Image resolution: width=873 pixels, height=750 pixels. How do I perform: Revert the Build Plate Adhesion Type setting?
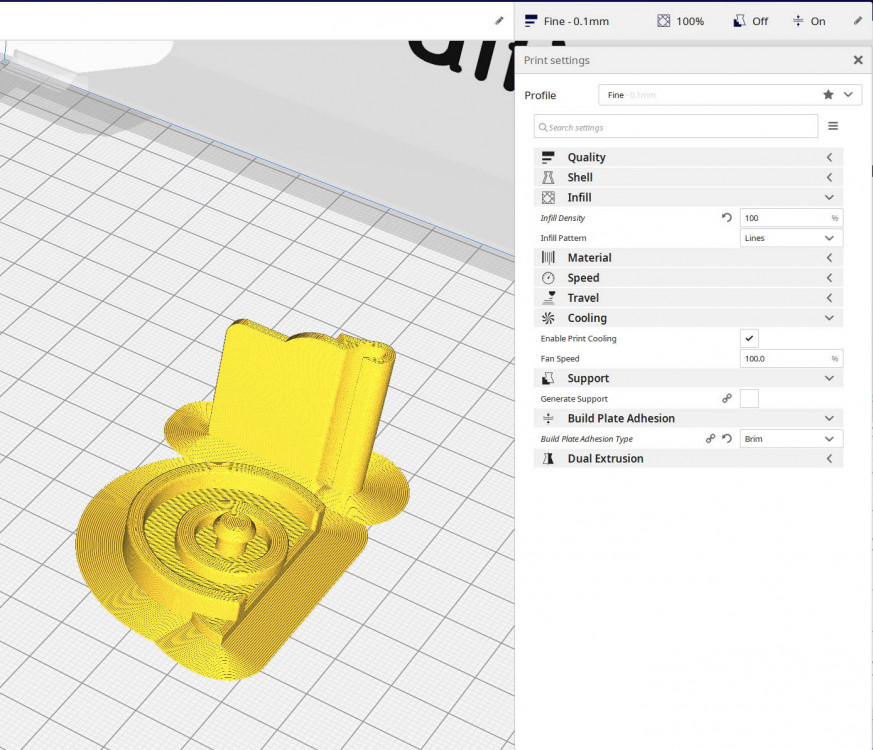[x=727, y=438]
